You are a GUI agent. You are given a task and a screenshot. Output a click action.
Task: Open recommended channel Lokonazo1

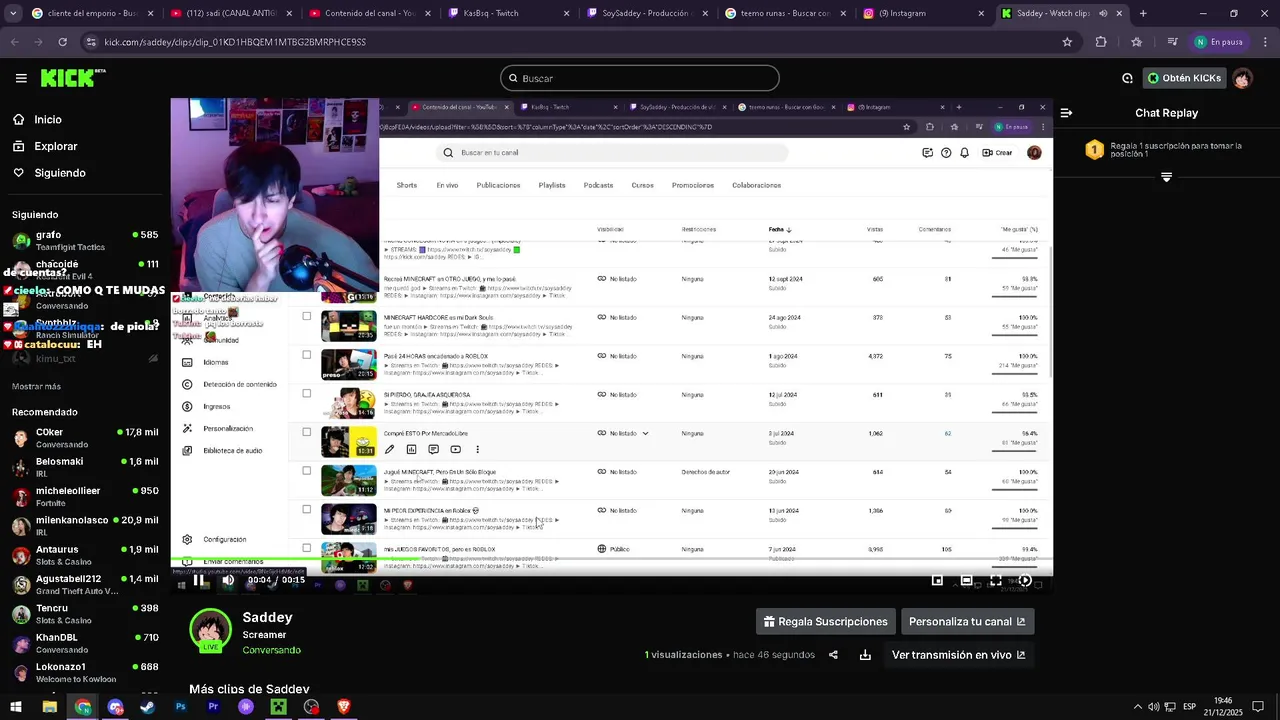(x=85, y=672)
